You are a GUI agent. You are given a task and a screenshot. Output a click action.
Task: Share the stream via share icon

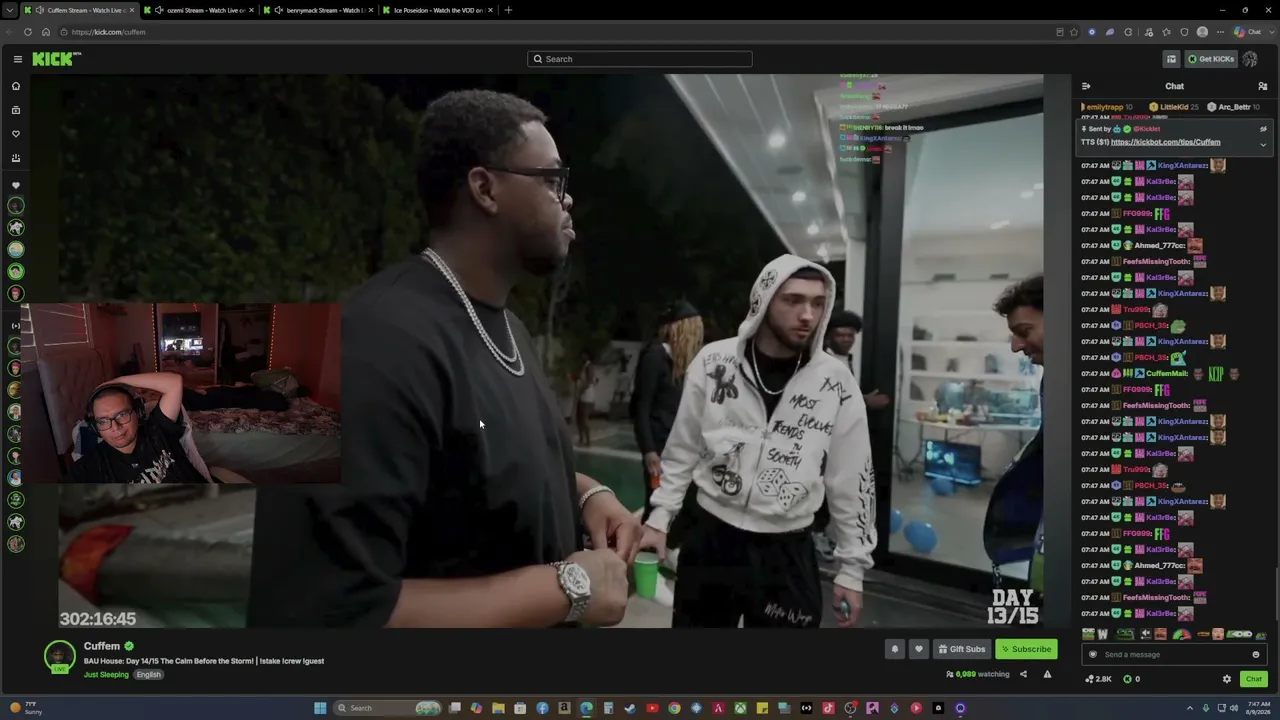pos(1023,674)
